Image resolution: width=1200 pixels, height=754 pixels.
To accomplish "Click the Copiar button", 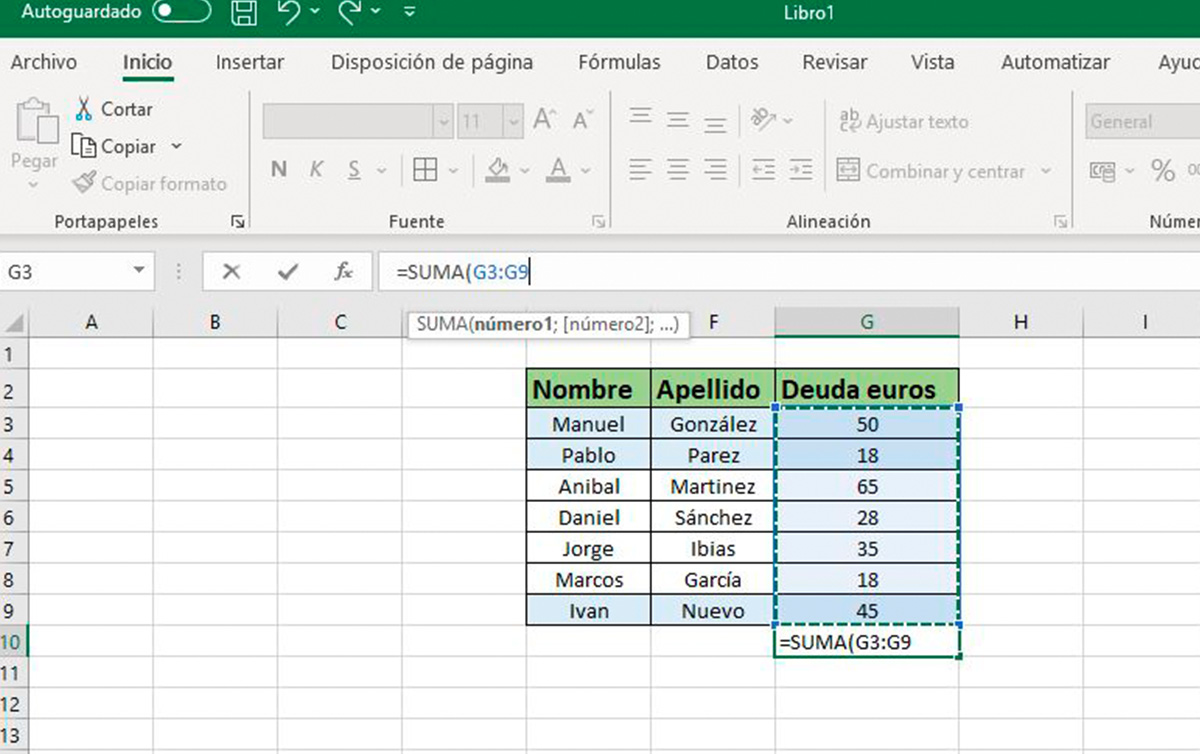I will click(114, 146).
